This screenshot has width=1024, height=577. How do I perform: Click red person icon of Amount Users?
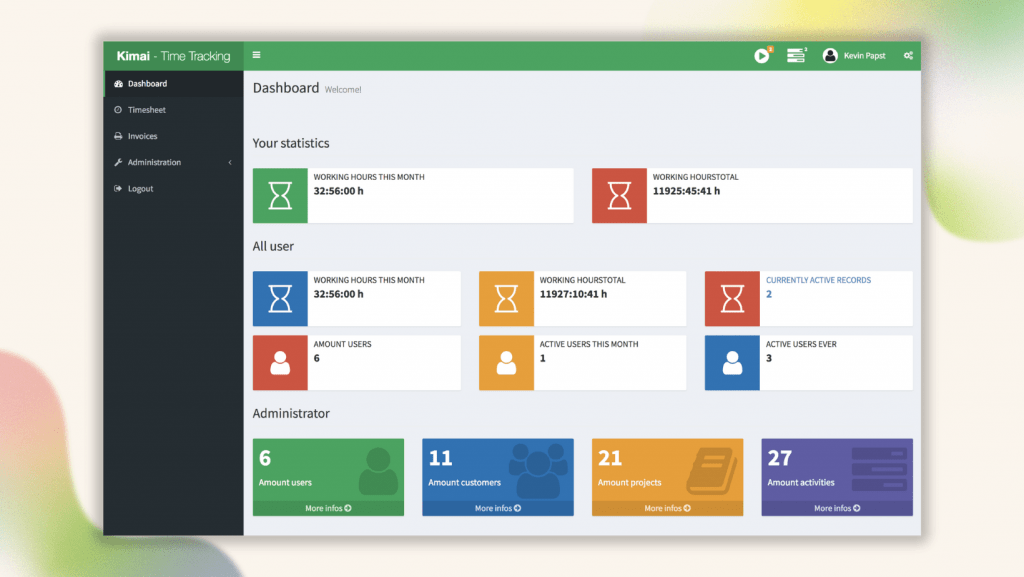tap(280, 363)
